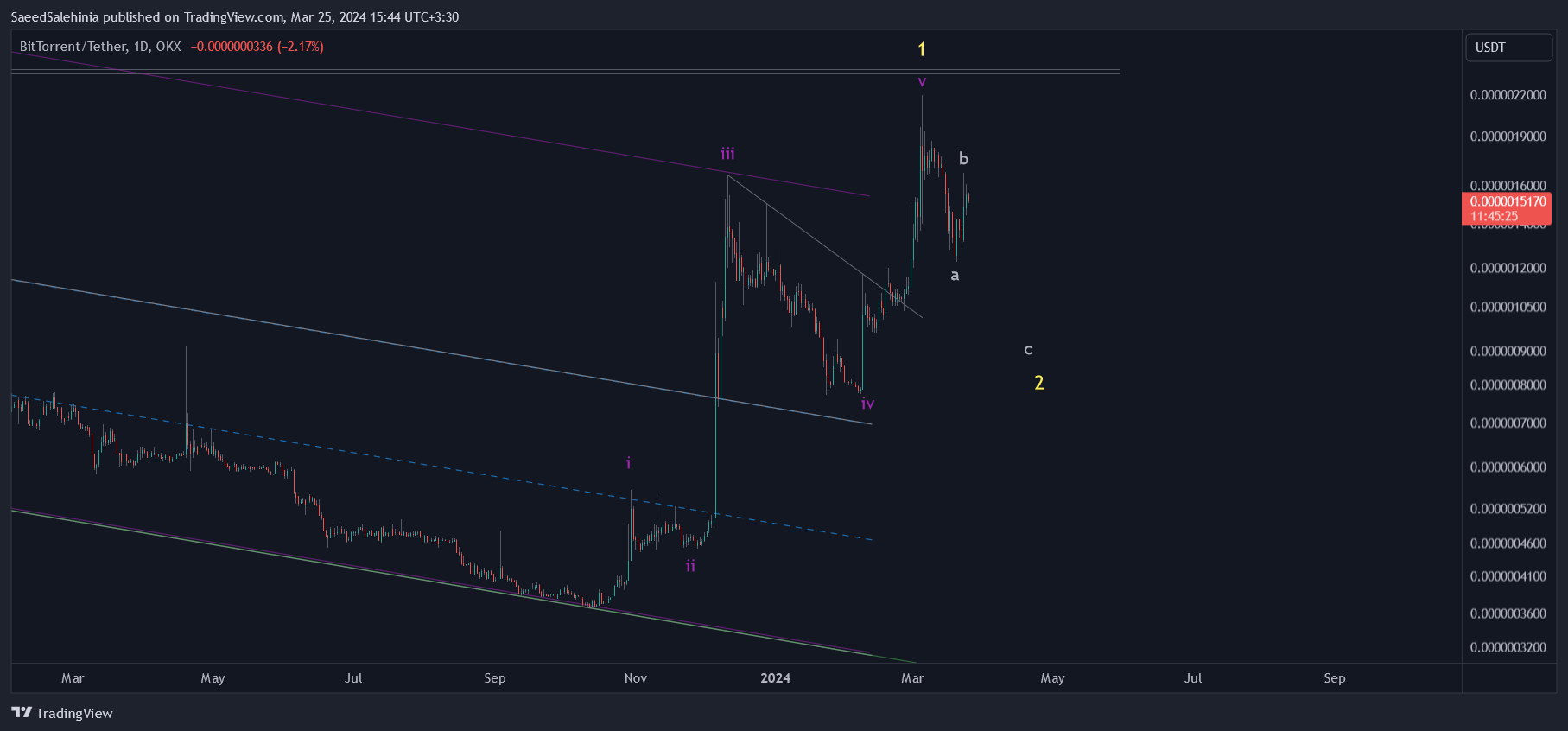Click the purple wave label iii
The width and height of the screenshot is (1568, 731).
[728, 154]
